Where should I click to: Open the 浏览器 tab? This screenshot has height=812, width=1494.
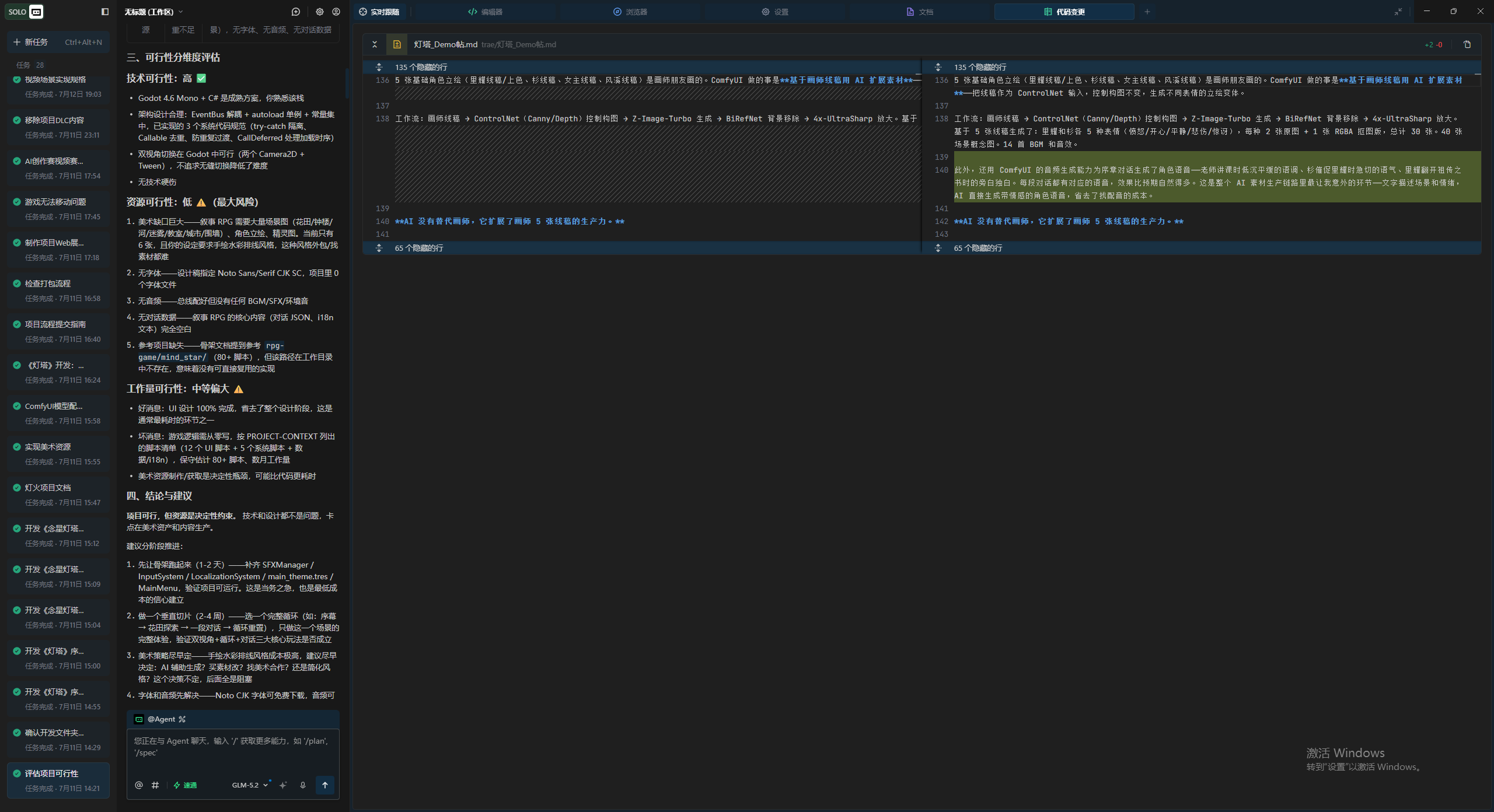tap(630, 12)
